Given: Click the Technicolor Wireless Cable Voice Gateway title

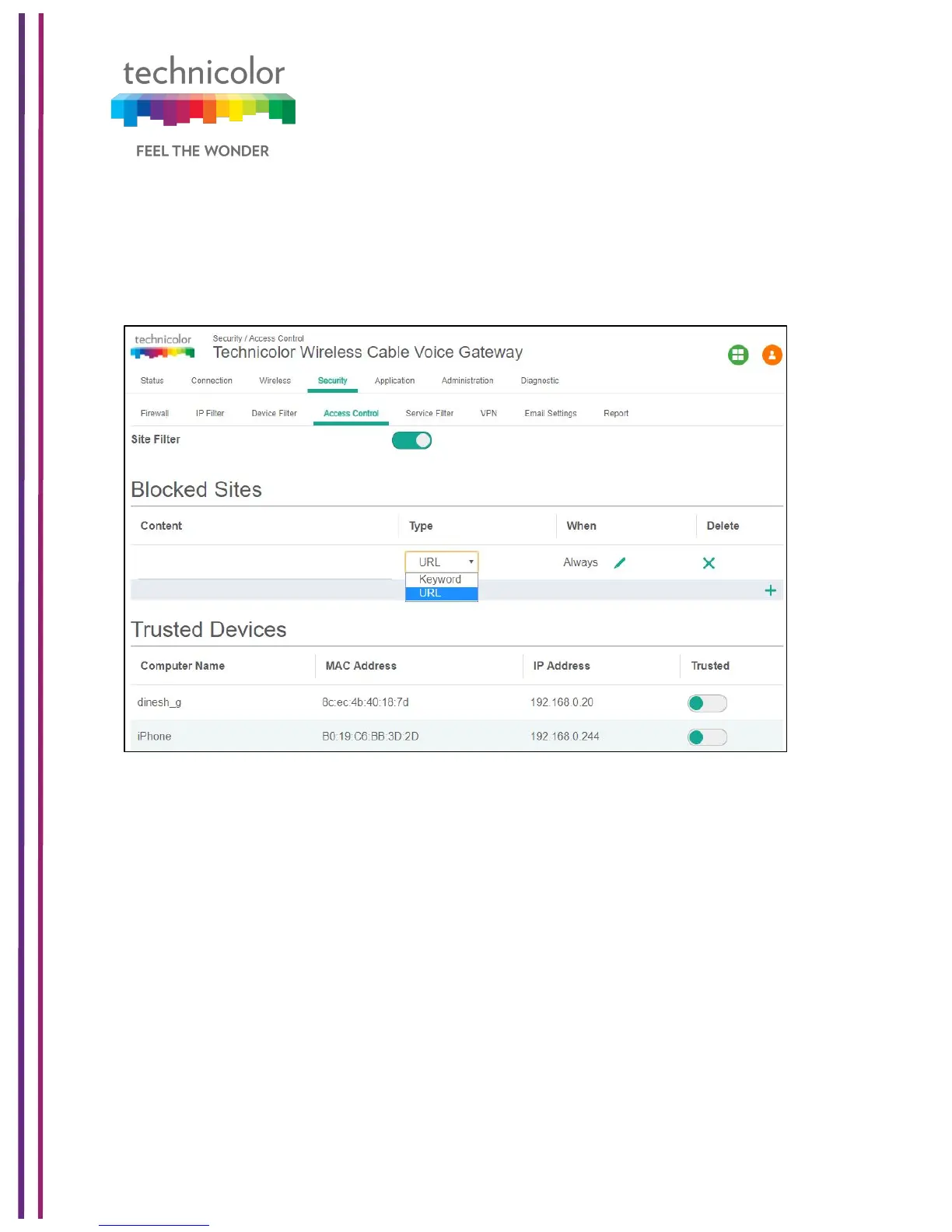Looking at the screenshot, I should pyautogui.click(x=368, y=352).
